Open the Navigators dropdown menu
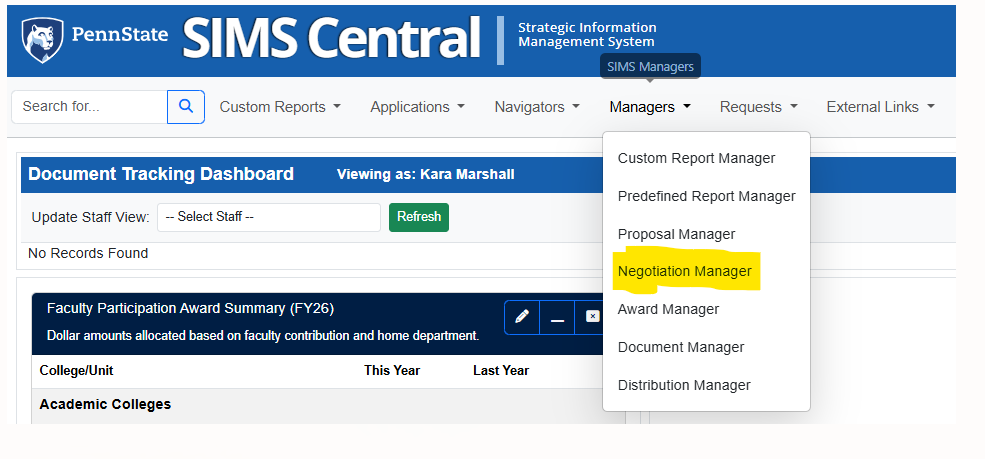Screen dimensions: 985x459 (x=537, y=107)
